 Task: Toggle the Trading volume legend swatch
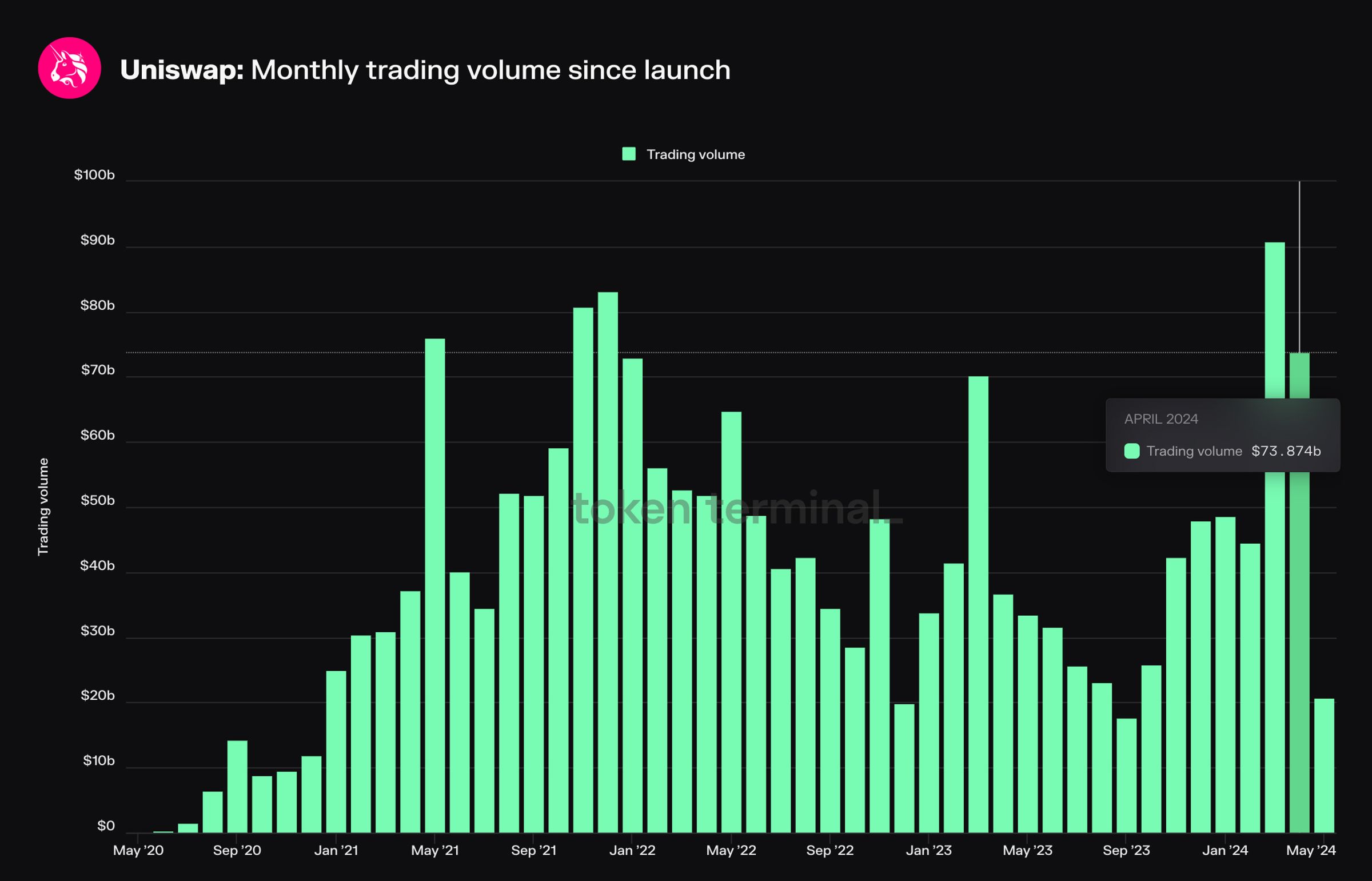click(628, 154)
